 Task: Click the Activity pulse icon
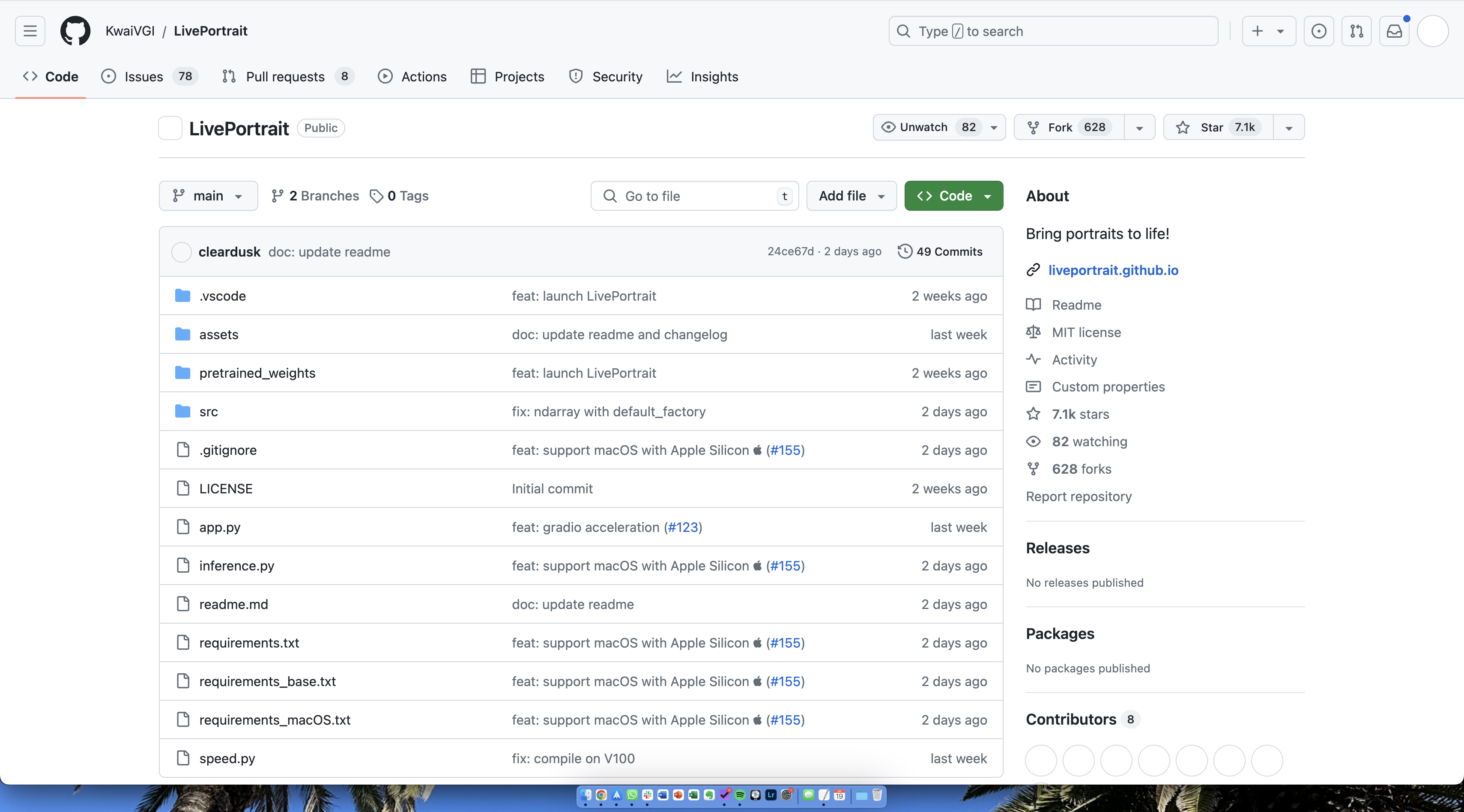tap(1033, 359)
